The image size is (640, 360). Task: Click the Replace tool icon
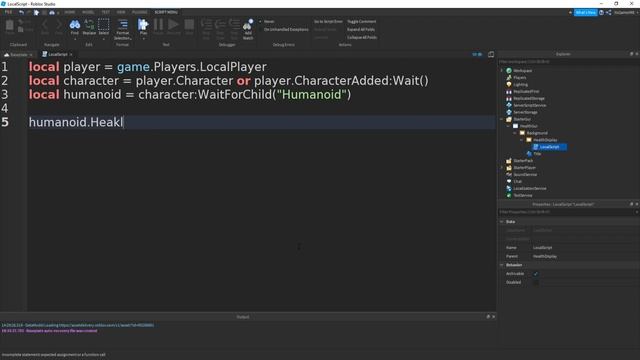[89, 25]
